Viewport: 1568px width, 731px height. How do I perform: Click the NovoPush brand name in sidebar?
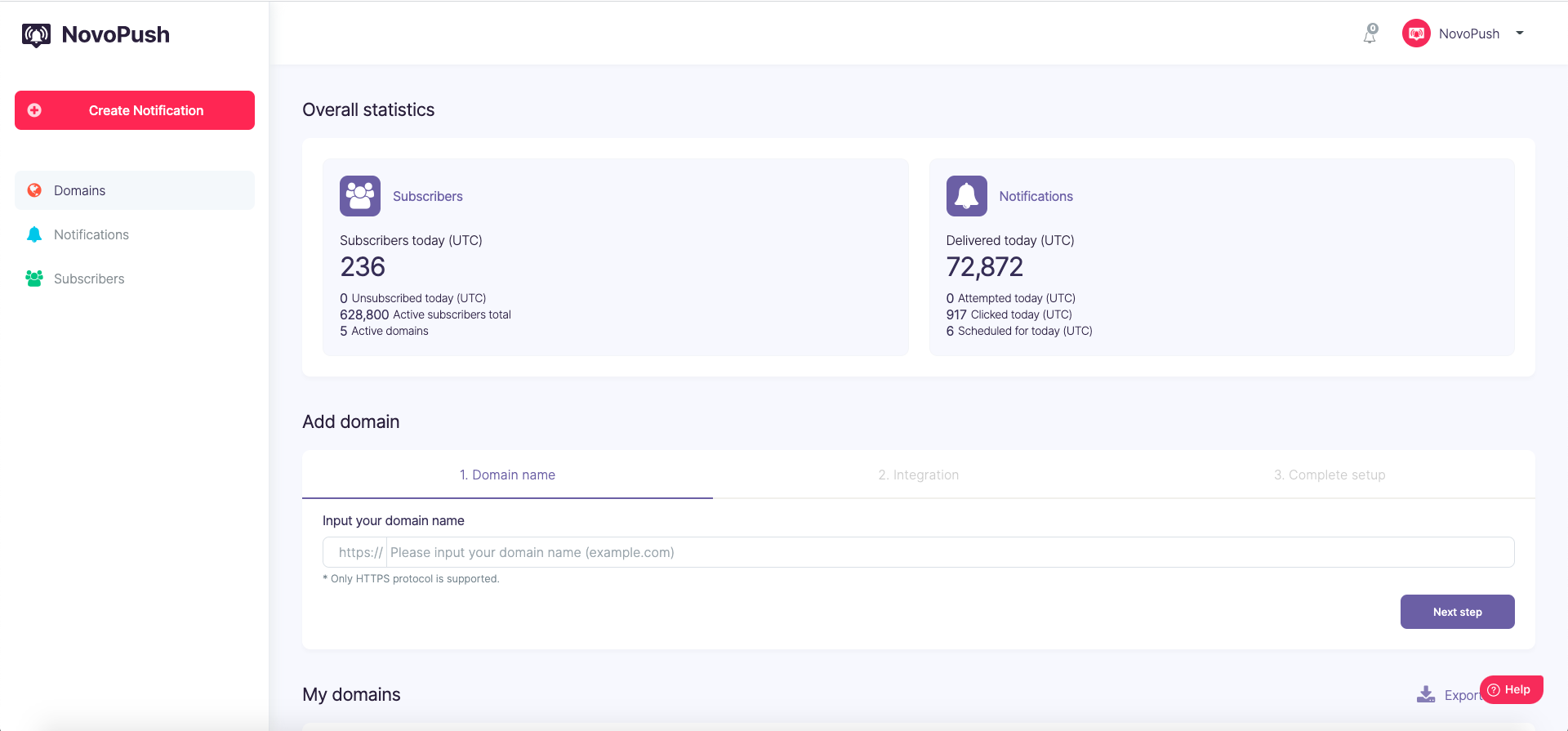(115, 35)
